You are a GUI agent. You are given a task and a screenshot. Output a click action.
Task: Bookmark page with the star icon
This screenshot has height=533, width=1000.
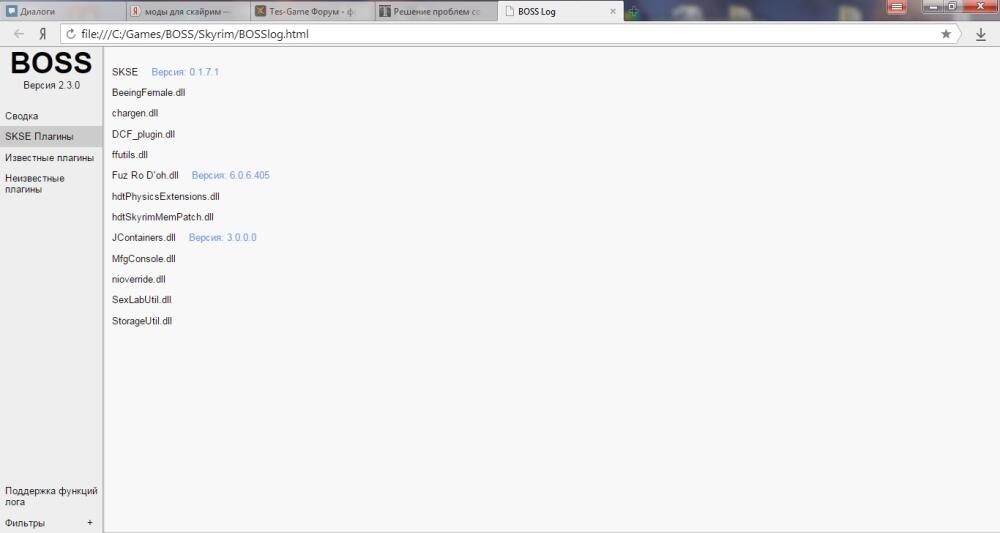pyautogui.click(x=946, y=34)
